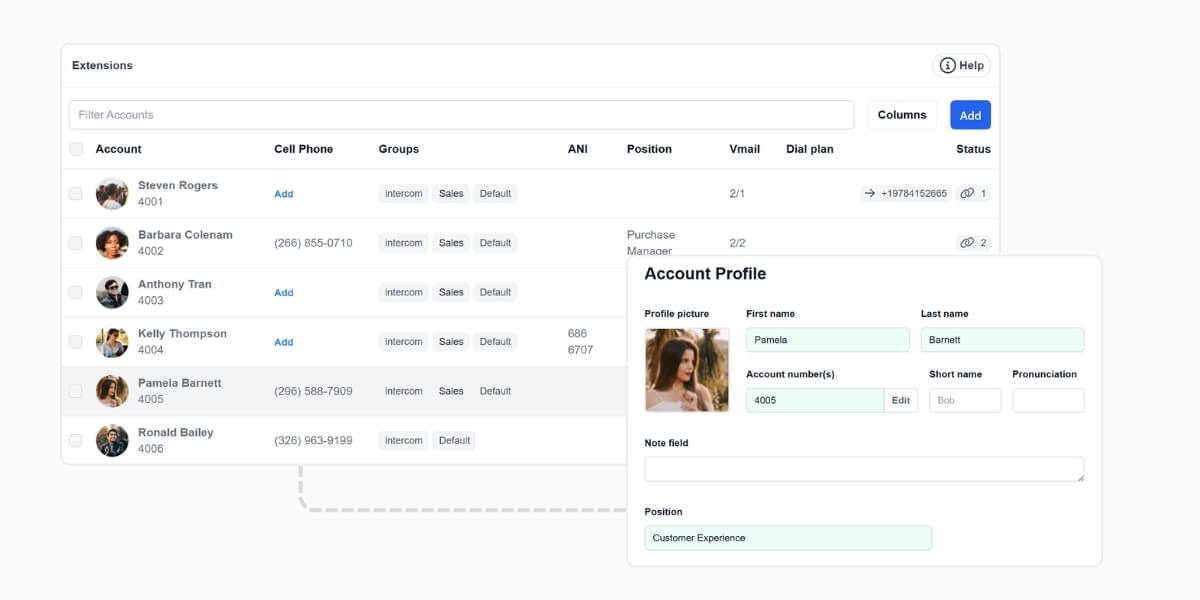Focus the Short name field
The image size is (1200, 600).
tap(965, 400)
